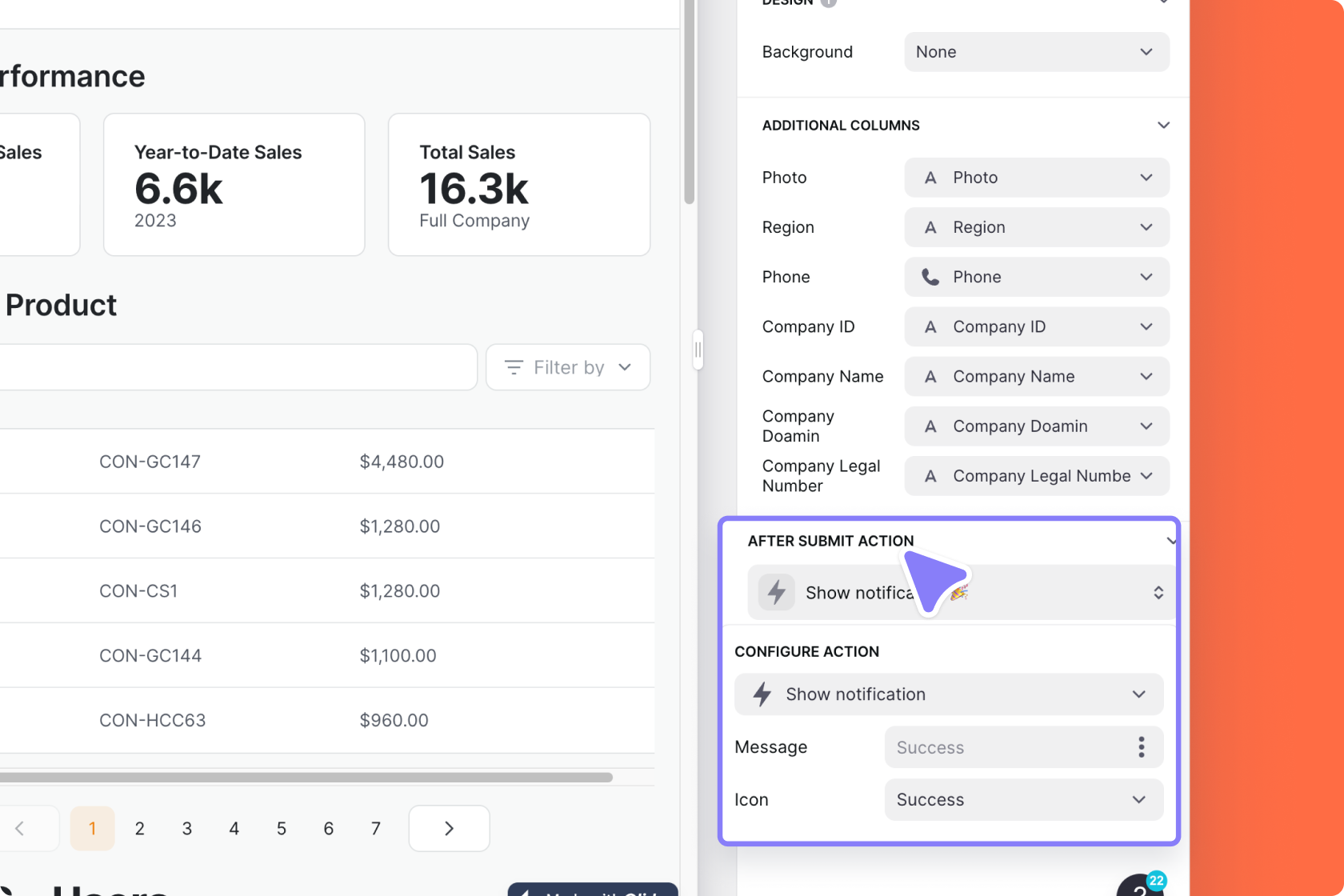Click the lightning icon in Configure Action dropdown
Image resolution: width=1344 pixels, height=896 pixels.
coord(762,694)
